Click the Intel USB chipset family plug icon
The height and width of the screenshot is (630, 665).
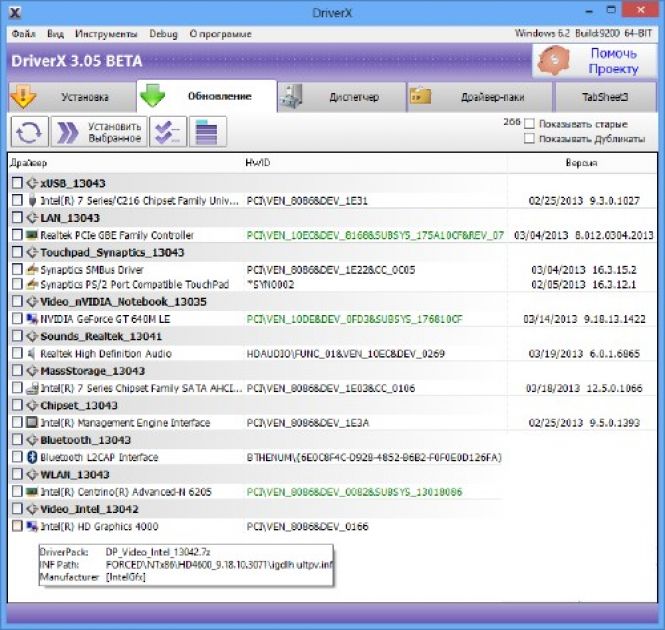click(32, 200)
